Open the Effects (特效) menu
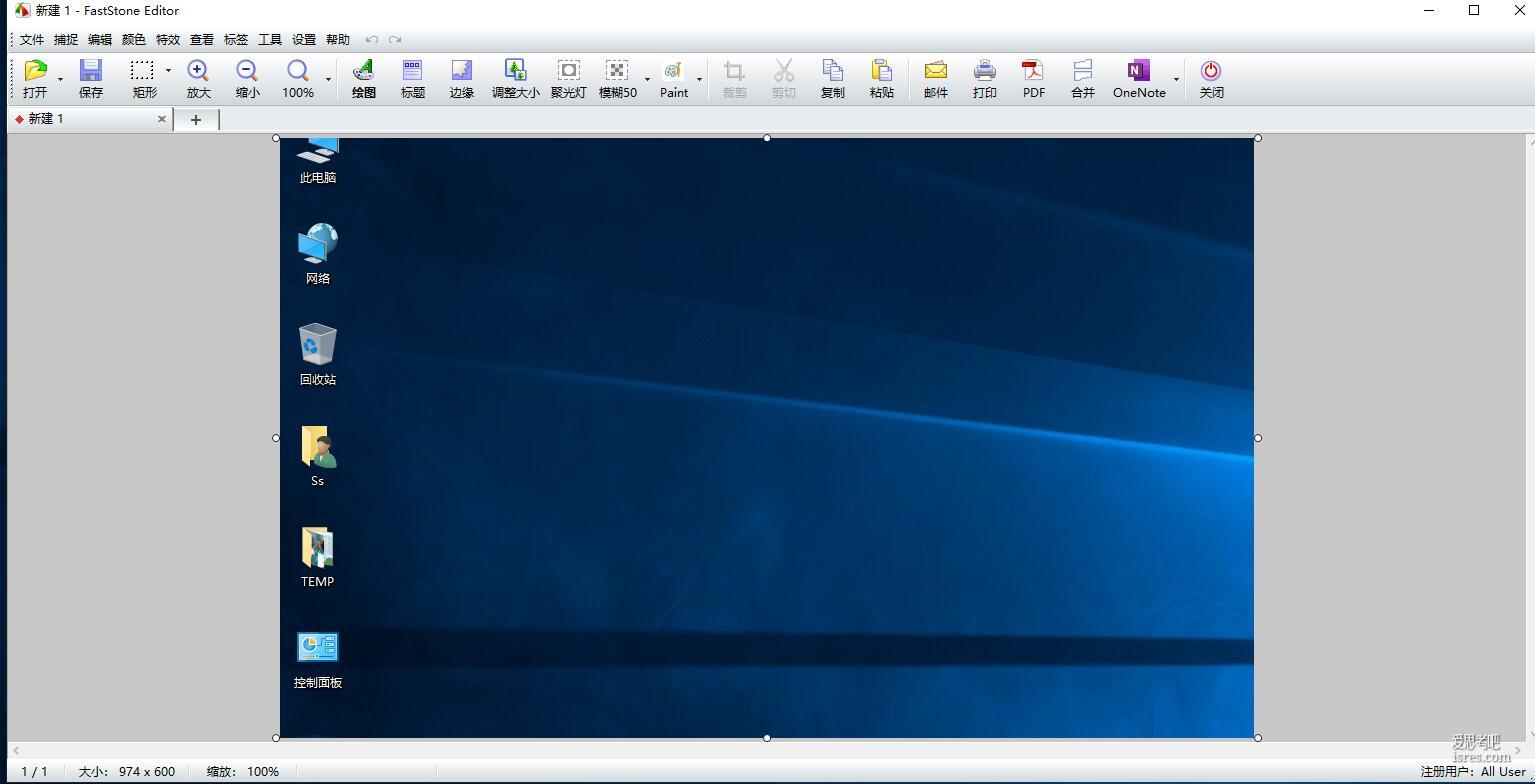 point(168,40)
